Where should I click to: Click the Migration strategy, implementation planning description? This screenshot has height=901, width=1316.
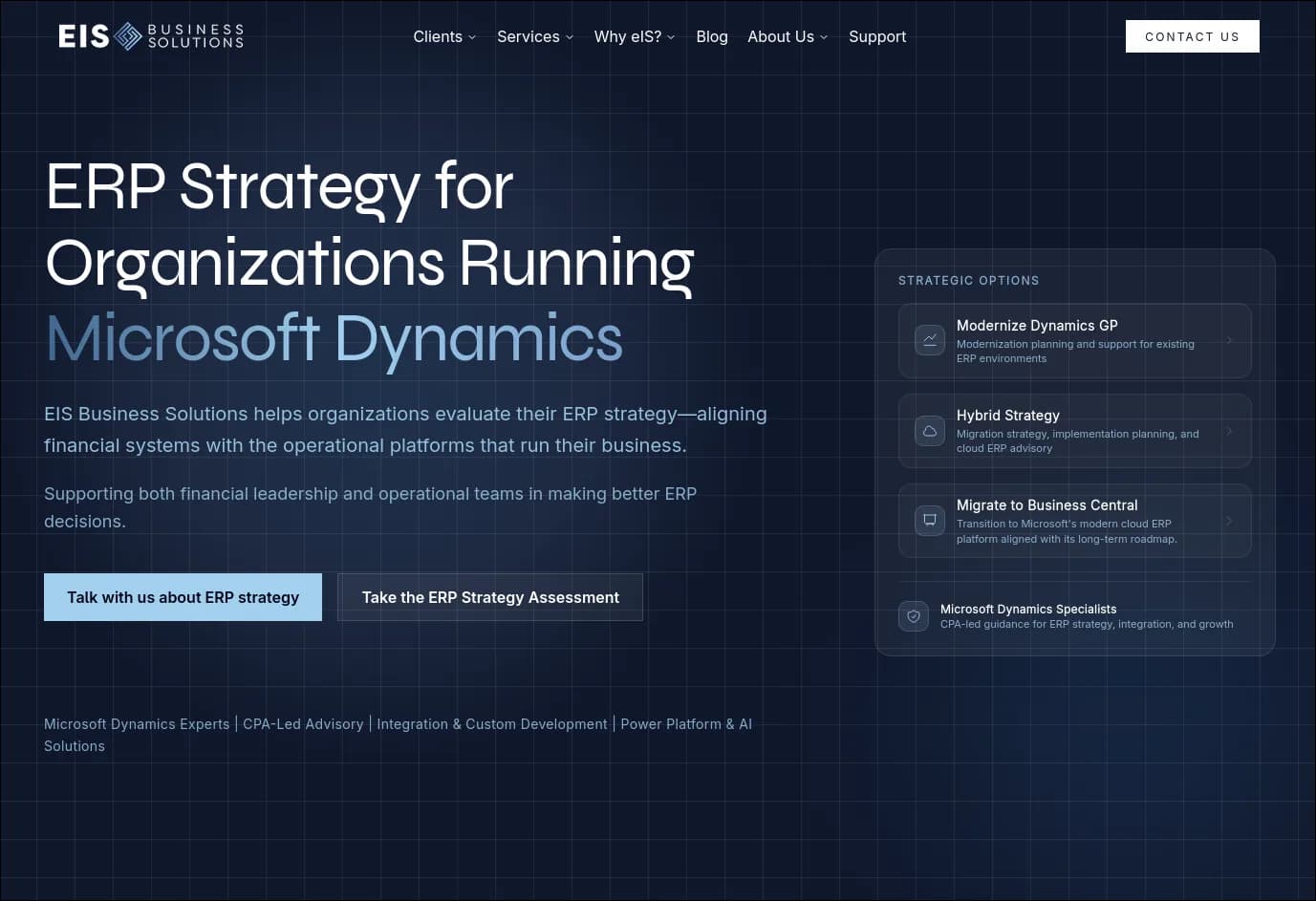(x=1078, y=441)
